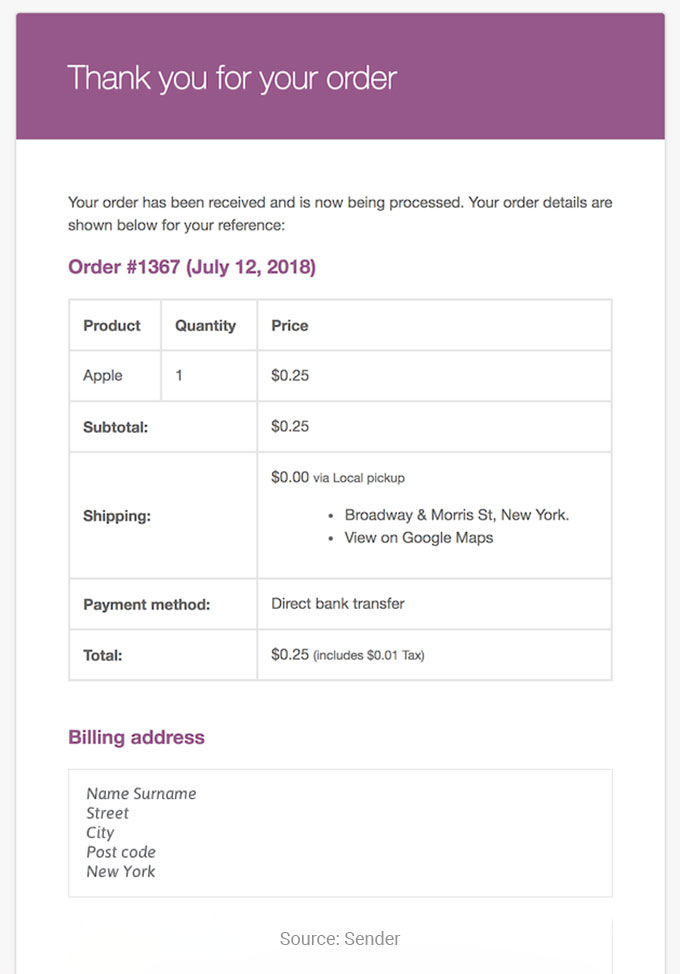Open the View on Google Maps link
The image size is (680, 974).
pyautogui.click(x=419, y=538)
